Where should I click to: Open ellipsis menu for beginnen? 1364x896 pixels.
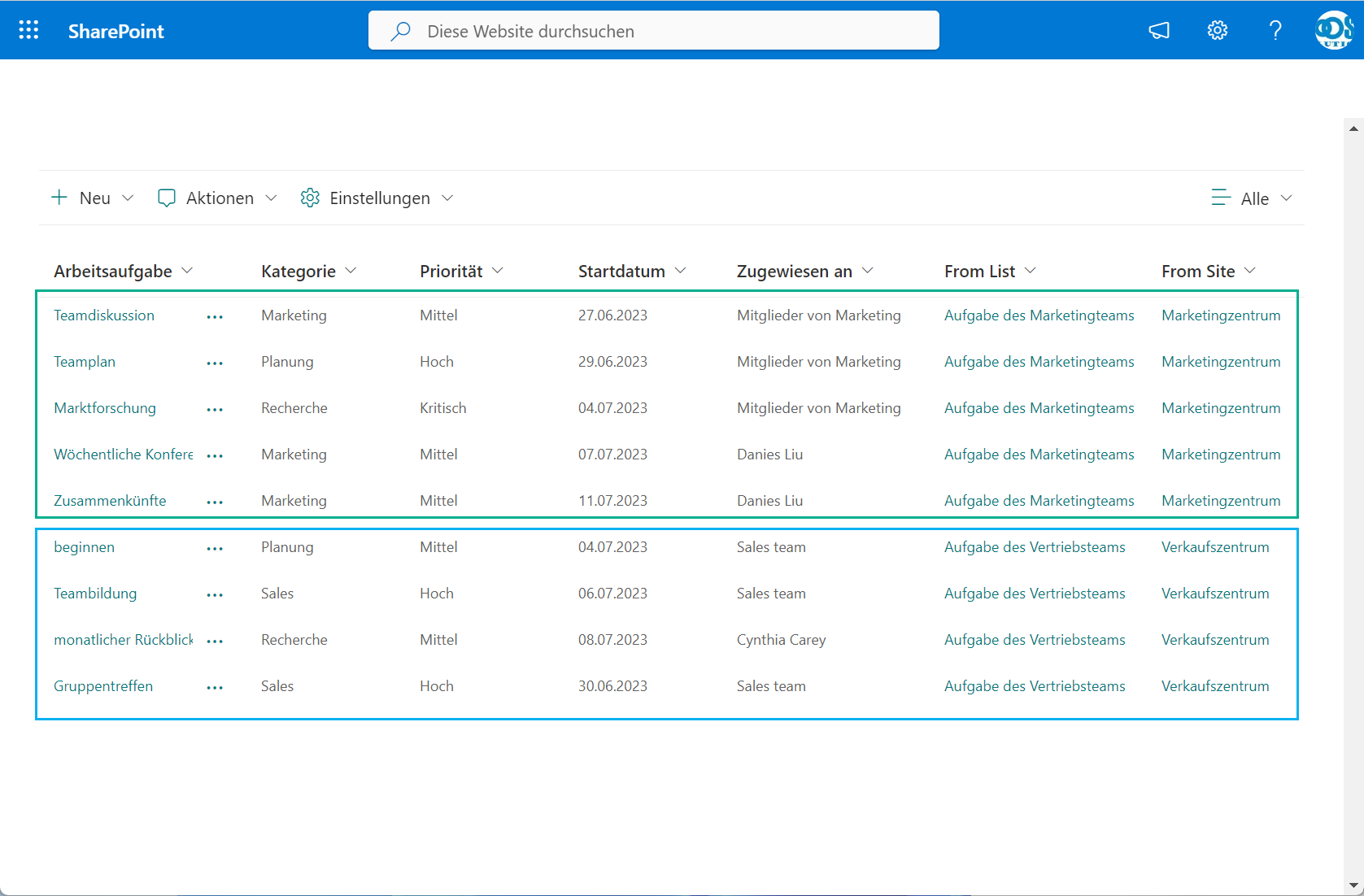click(215, 548)
